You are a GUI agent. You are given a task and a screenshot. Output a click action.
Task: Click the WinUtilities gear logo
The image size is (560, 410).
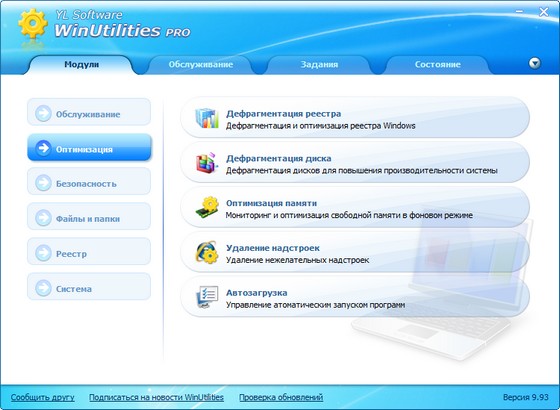[x=32, y=24]
